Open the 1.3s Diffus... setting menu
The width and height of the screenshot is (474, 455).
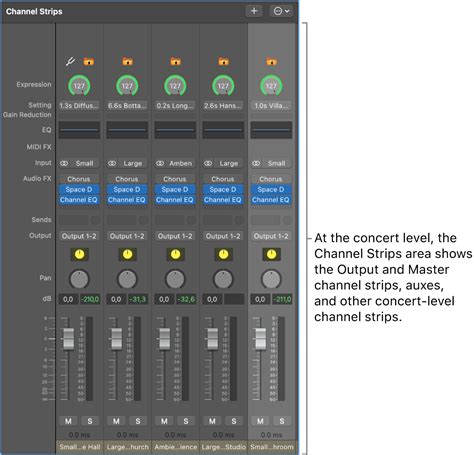(x=79, y=106)
